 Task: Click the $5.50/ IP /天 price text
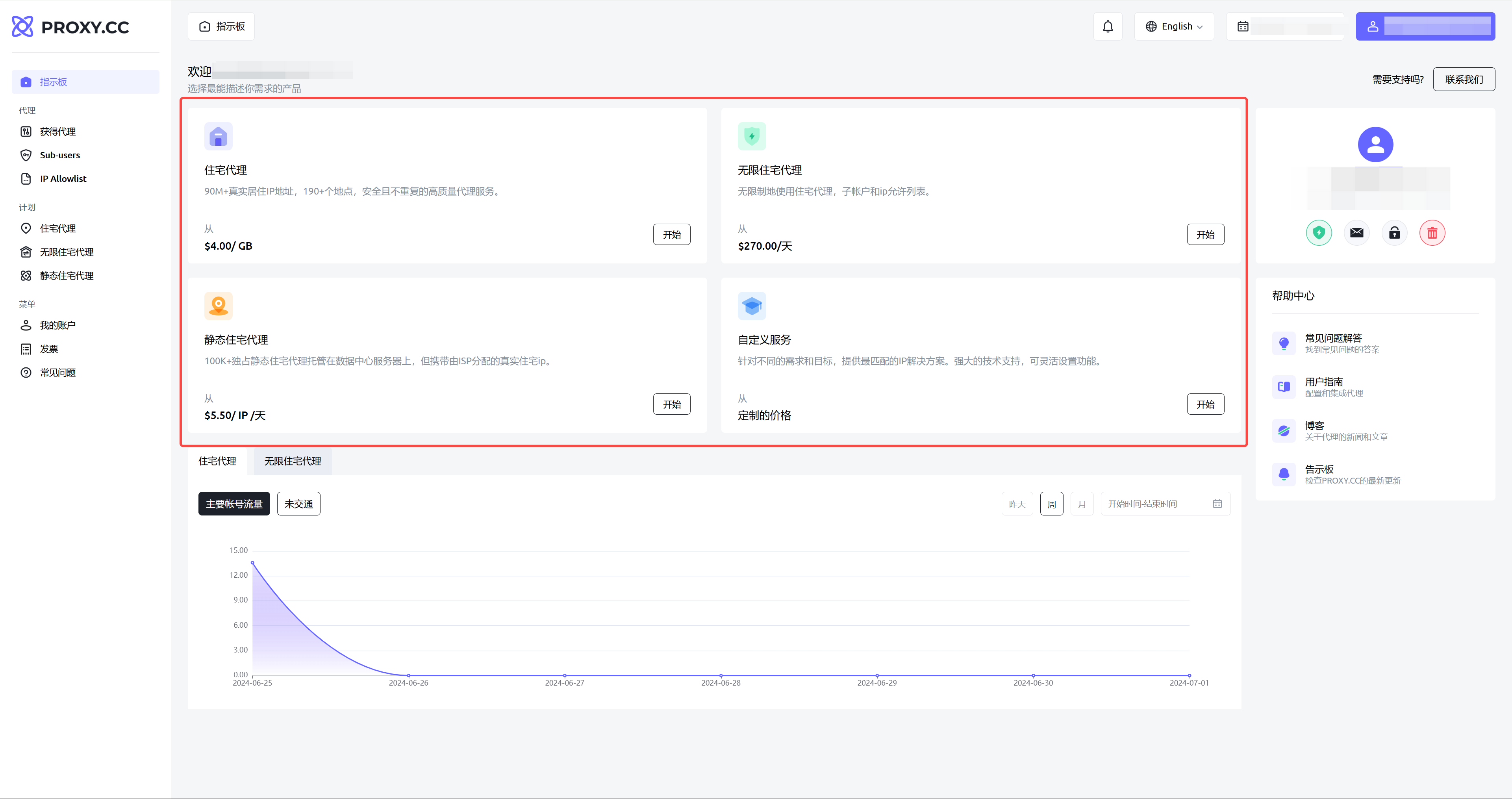coord(235,415)
